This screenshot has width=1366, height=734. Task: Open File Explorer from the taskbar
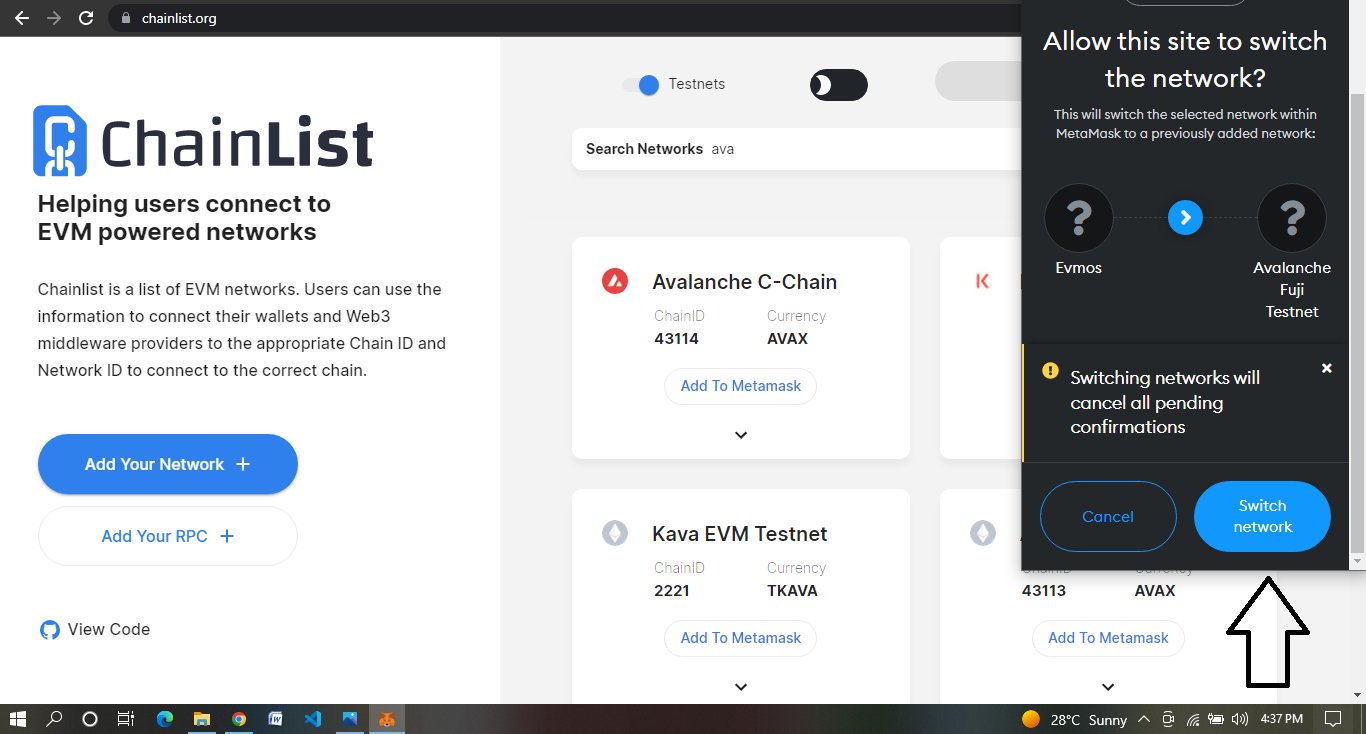coord(202,719)
